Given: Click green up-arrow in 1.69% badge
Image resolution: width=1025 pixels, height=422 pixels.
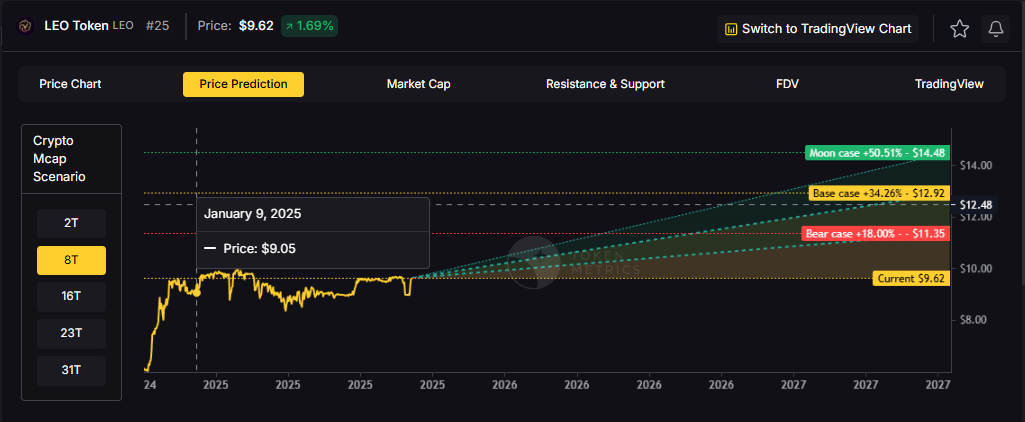Looking at the screenshot, I should [289, 26].
